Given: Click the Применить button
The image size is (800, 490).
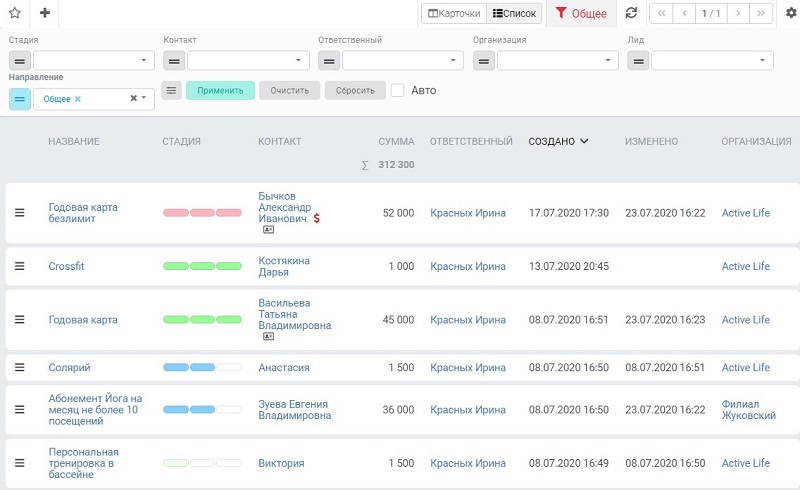Looking at the screenshot, I should click(220, 90).
